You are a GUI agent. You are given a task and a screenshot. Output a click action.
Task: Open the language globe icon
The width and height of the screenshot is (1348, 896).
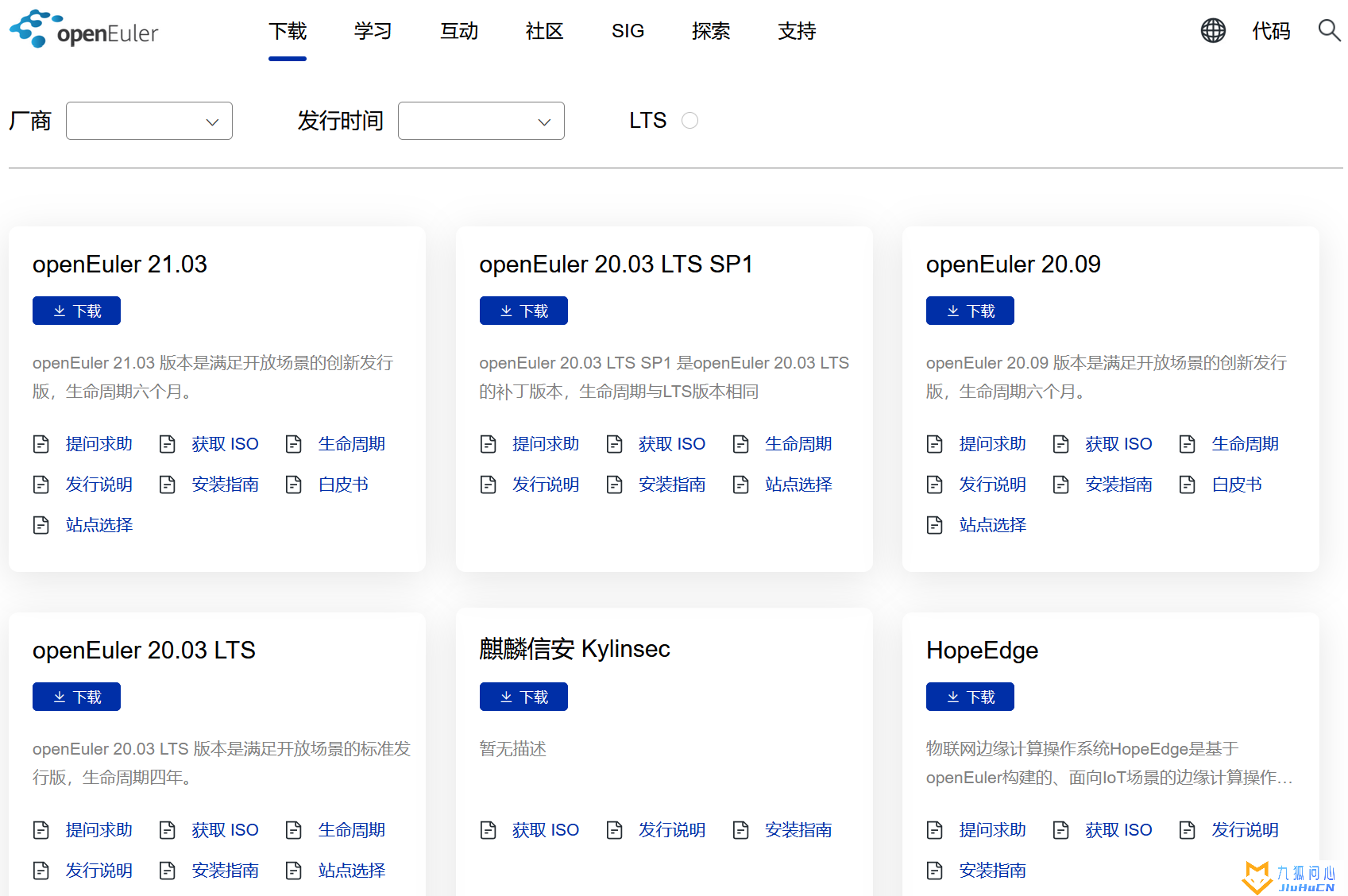click(1213, 31)
